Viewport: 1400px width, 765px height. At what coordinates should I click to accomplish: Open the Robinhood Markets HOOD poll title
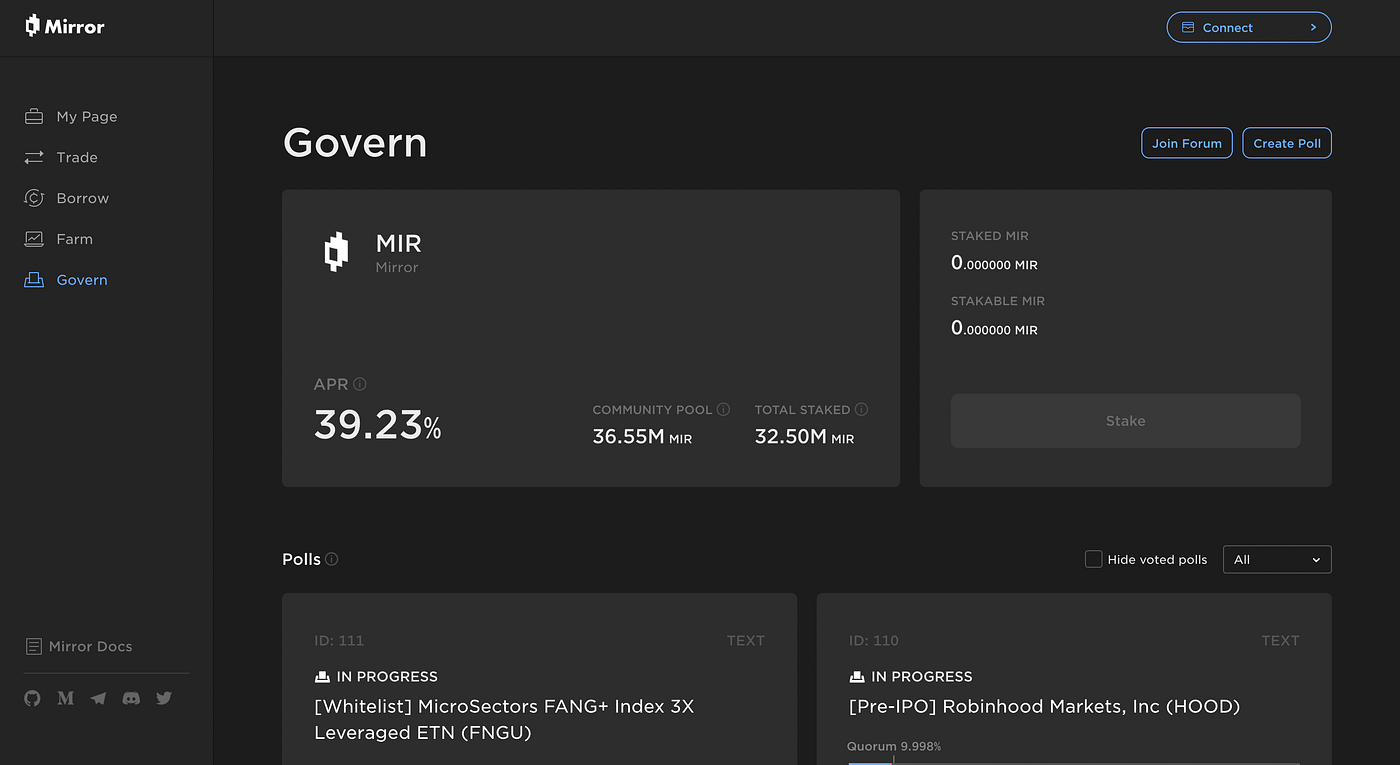[1044, 707]
